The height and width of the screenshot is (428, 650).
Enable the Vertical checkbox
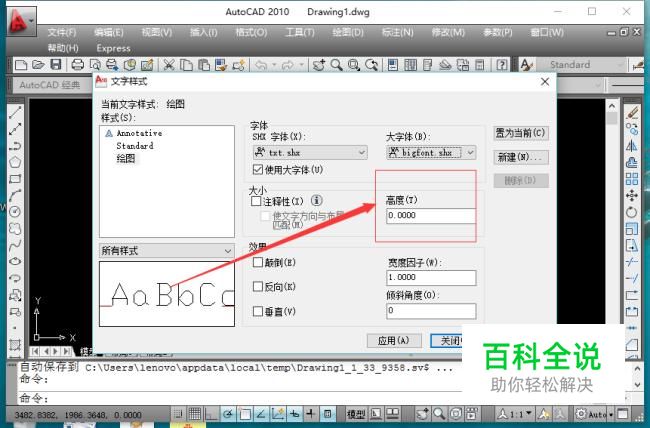(258, 311)
